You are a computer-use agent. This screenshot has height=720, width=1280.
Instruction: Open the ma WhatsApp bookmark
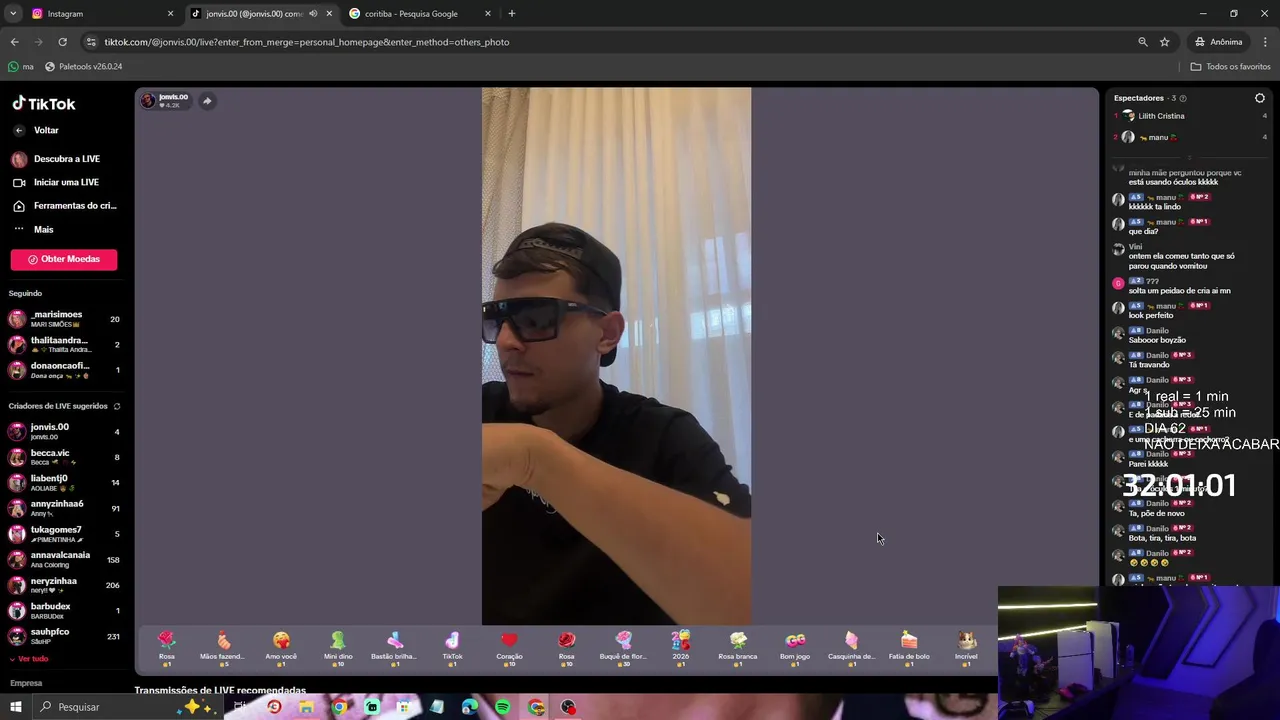20,67
